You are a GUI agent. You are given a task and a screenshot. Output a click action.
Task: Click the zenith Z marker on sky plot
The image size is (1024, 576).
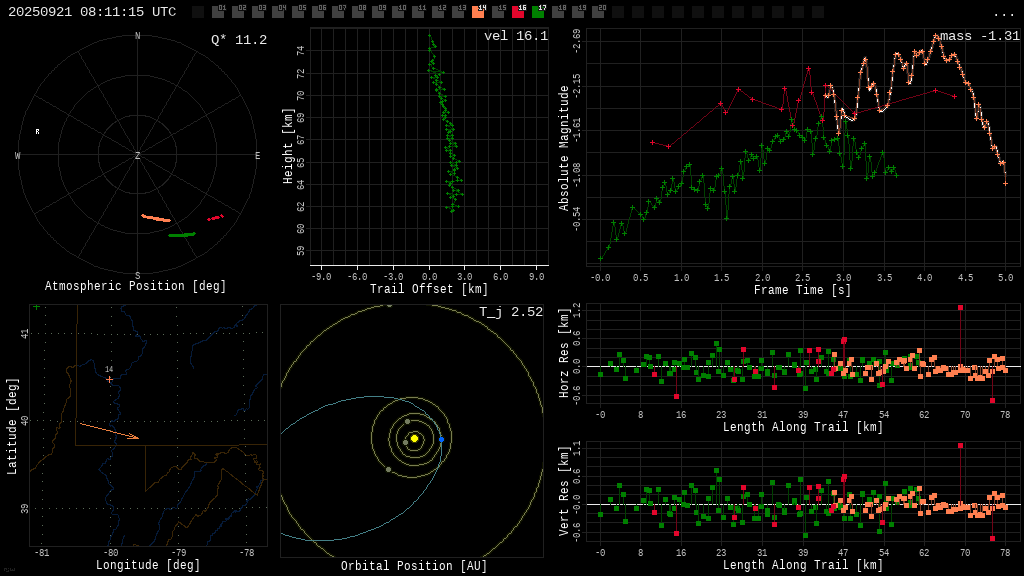tap(138, 156)
